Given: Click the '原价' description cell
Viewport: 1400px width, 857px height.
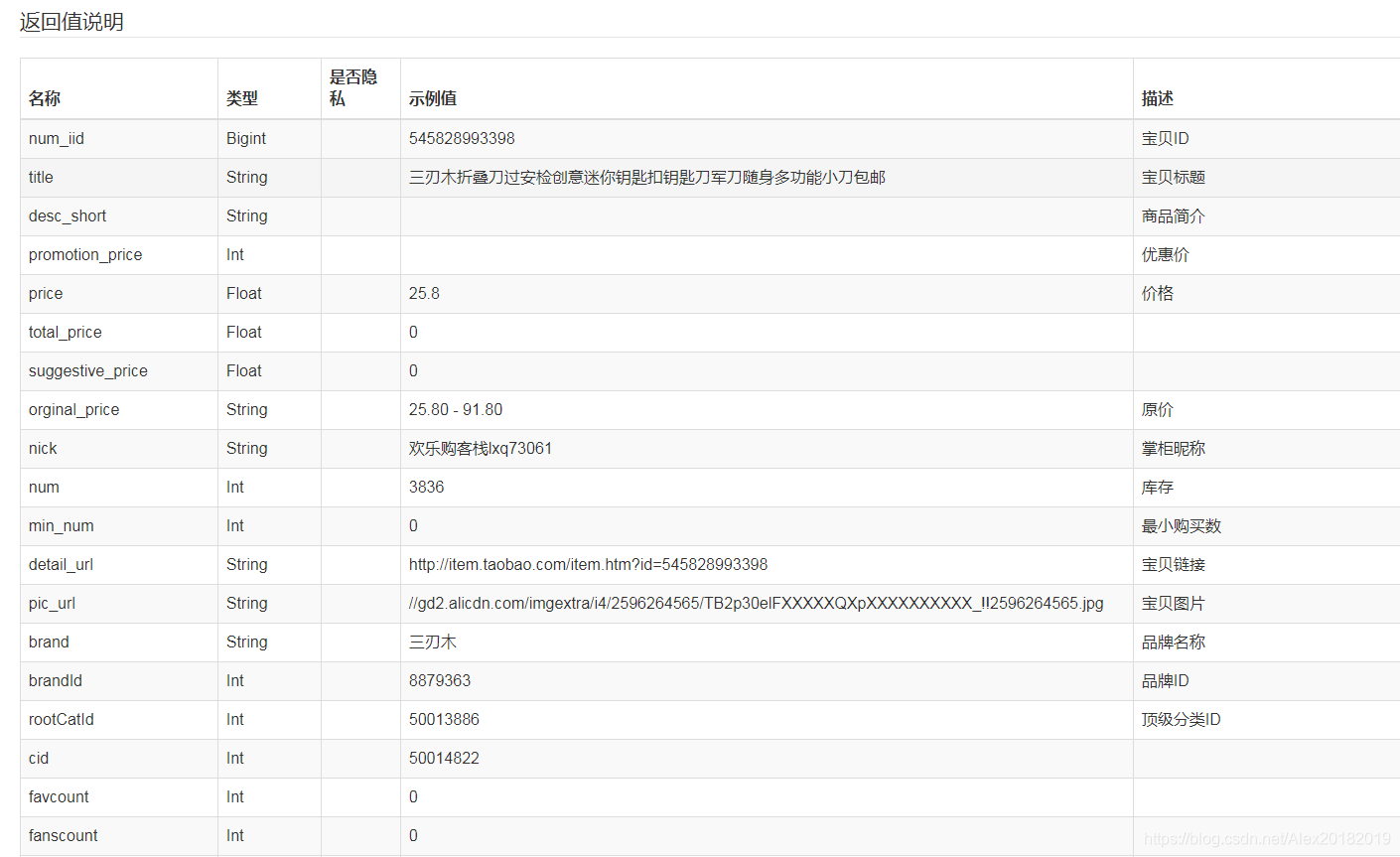Looking at the screenshot, I should click(1158, 409).
